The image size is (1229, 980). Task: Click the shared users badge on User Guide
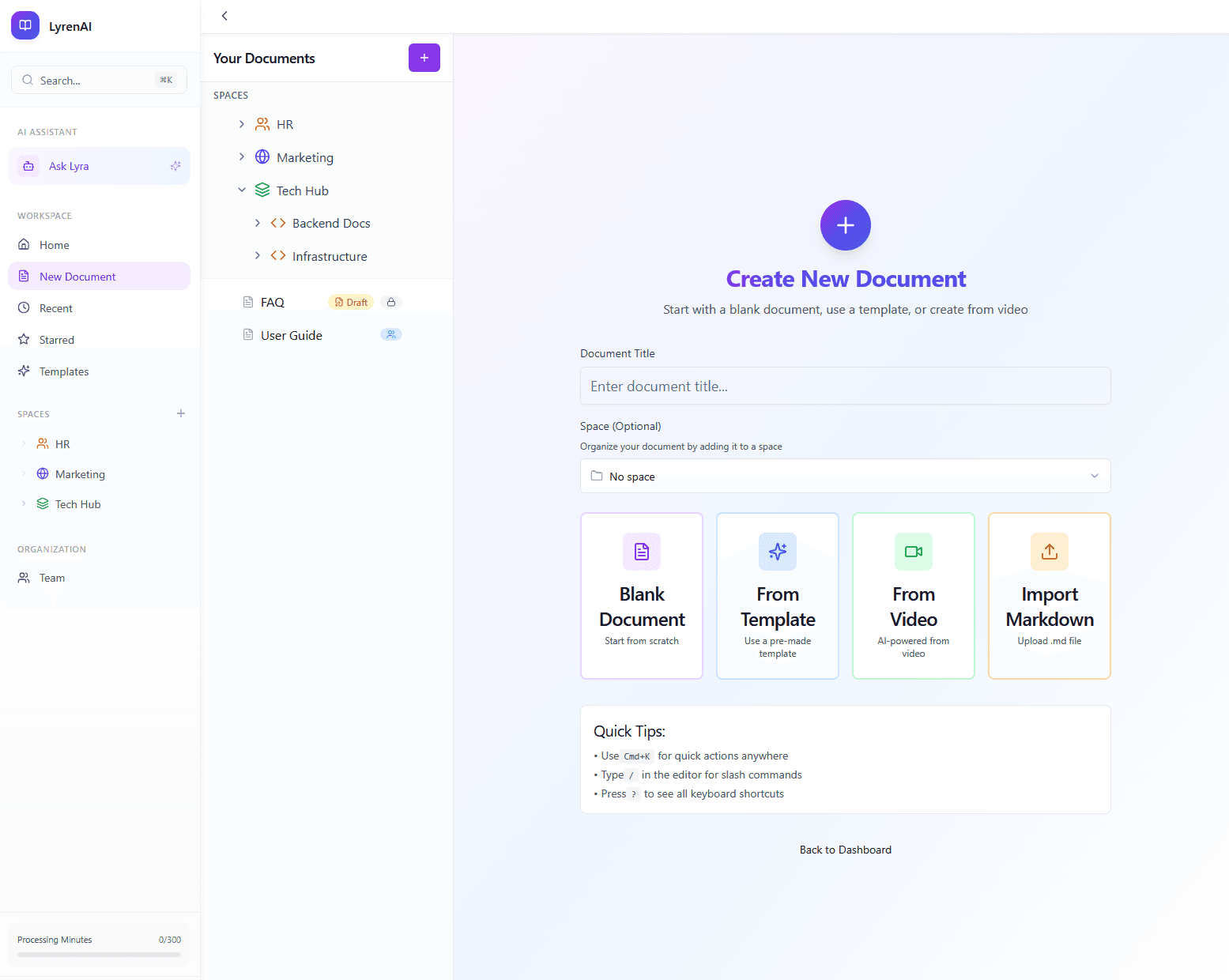[391, 334]
